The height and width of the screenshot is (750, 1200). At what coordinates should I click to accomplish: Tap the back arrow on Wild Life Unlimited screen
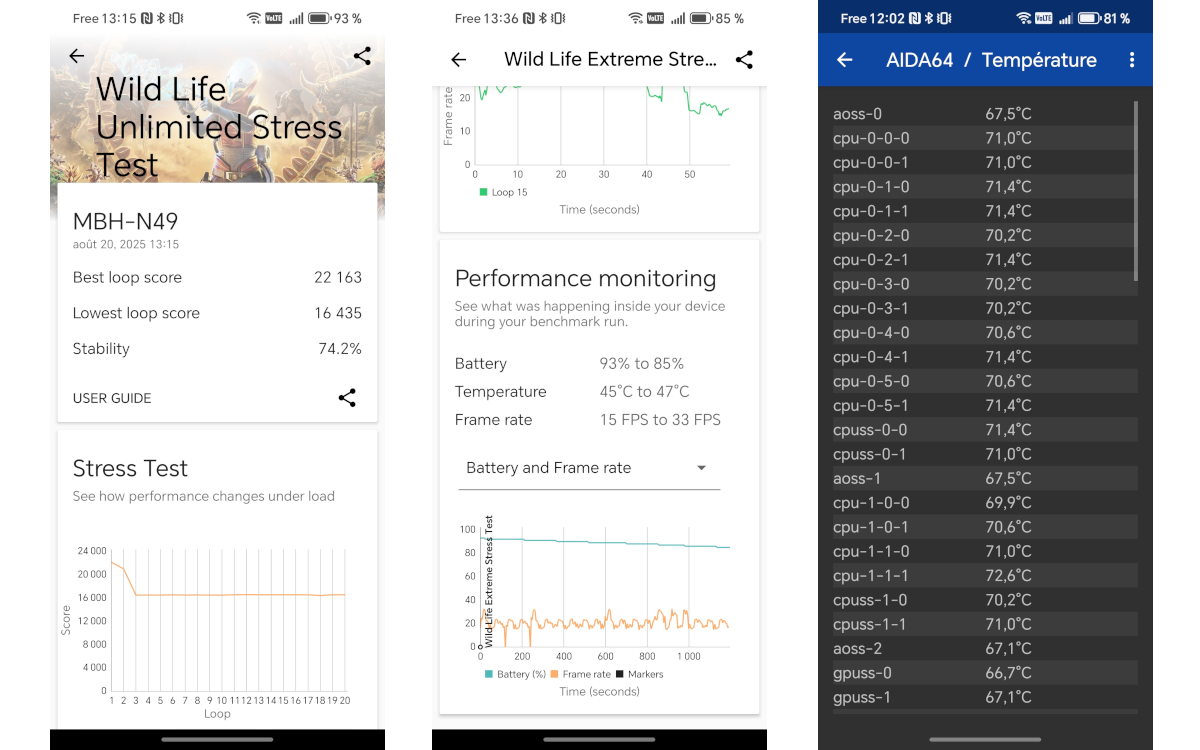click(77, 56)
